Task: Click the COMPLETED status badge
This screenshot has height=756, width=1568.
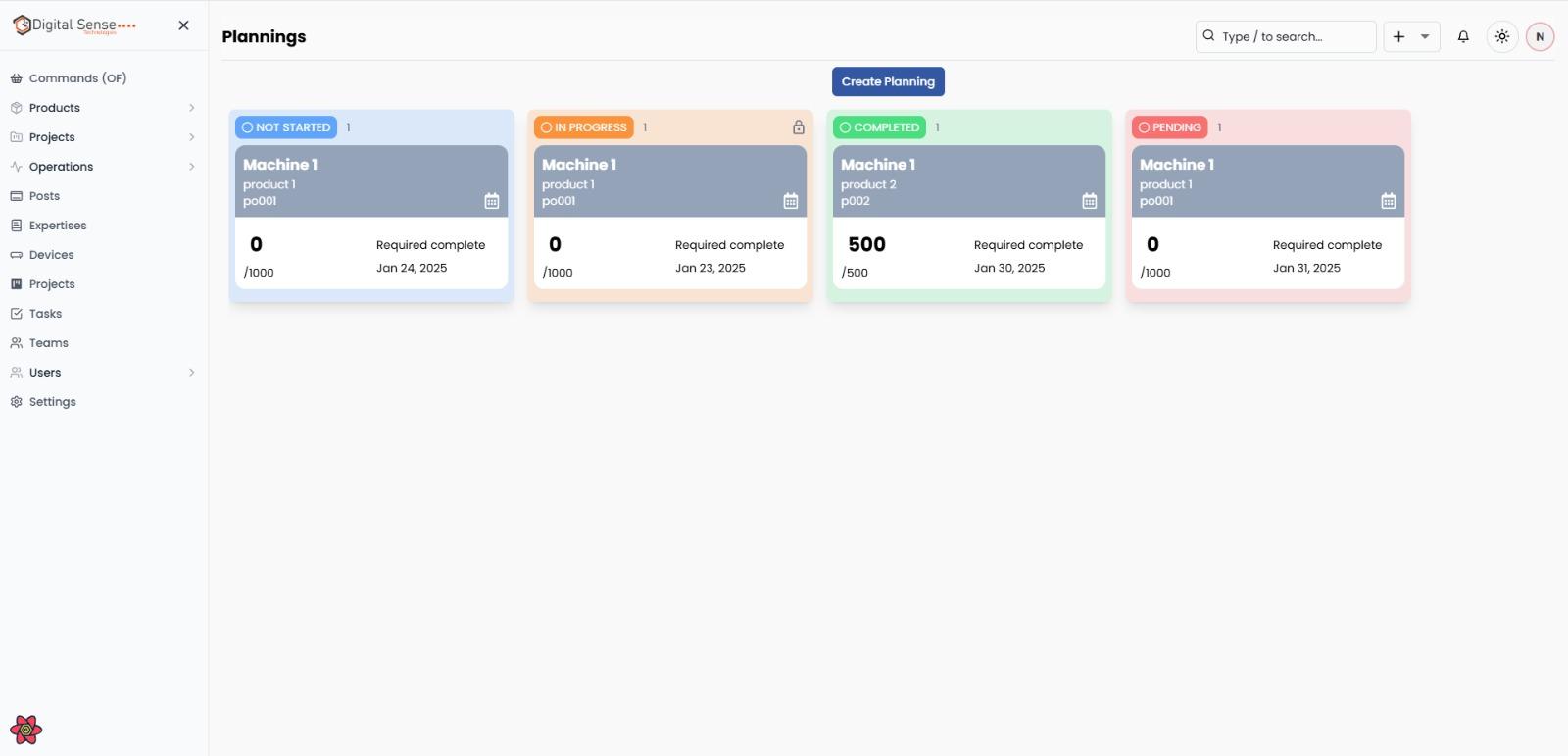Action: click(x=879, y=127)
